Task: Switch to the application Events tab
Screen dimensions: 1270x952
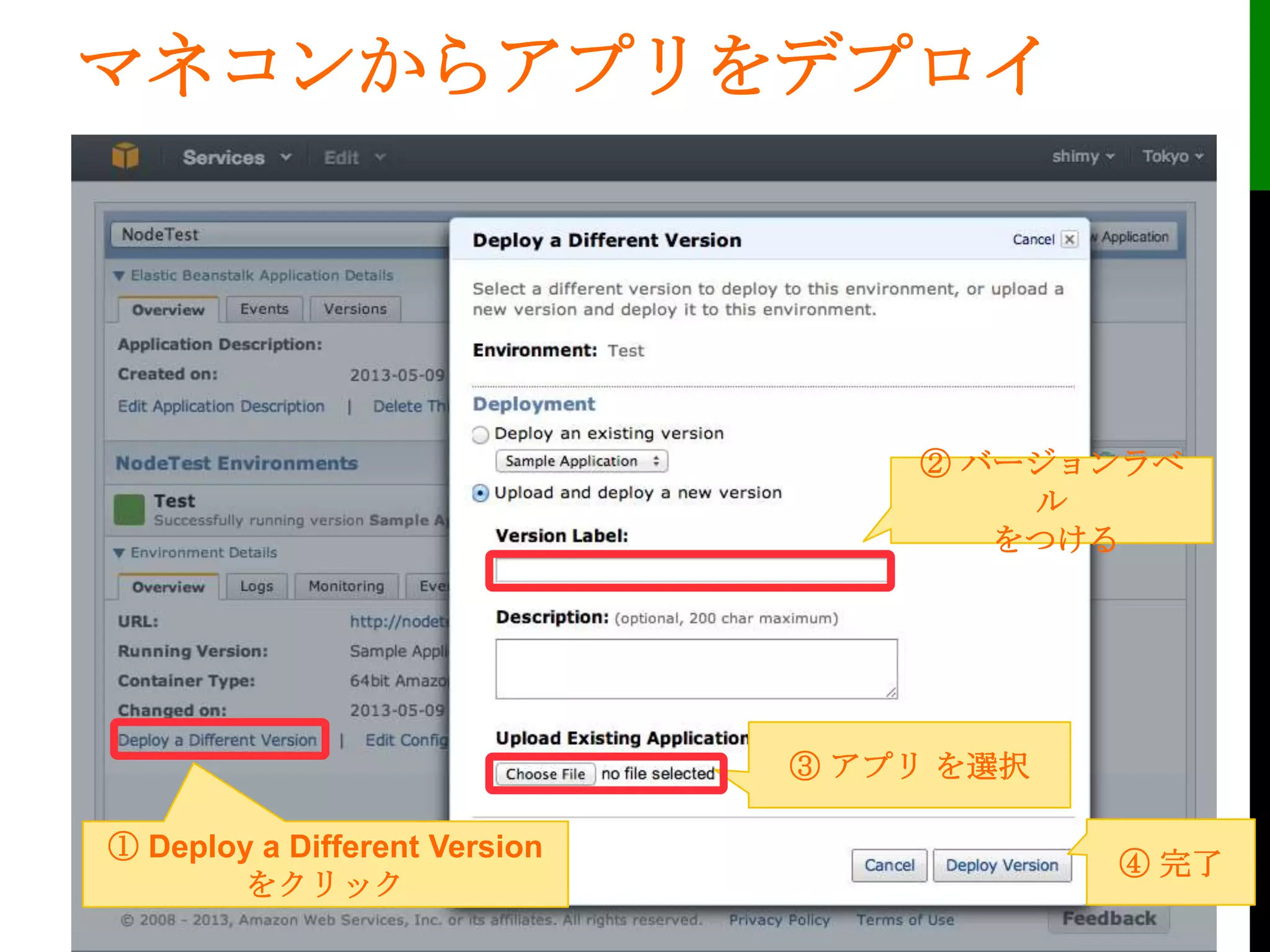Action: click(x=264, y=309)
